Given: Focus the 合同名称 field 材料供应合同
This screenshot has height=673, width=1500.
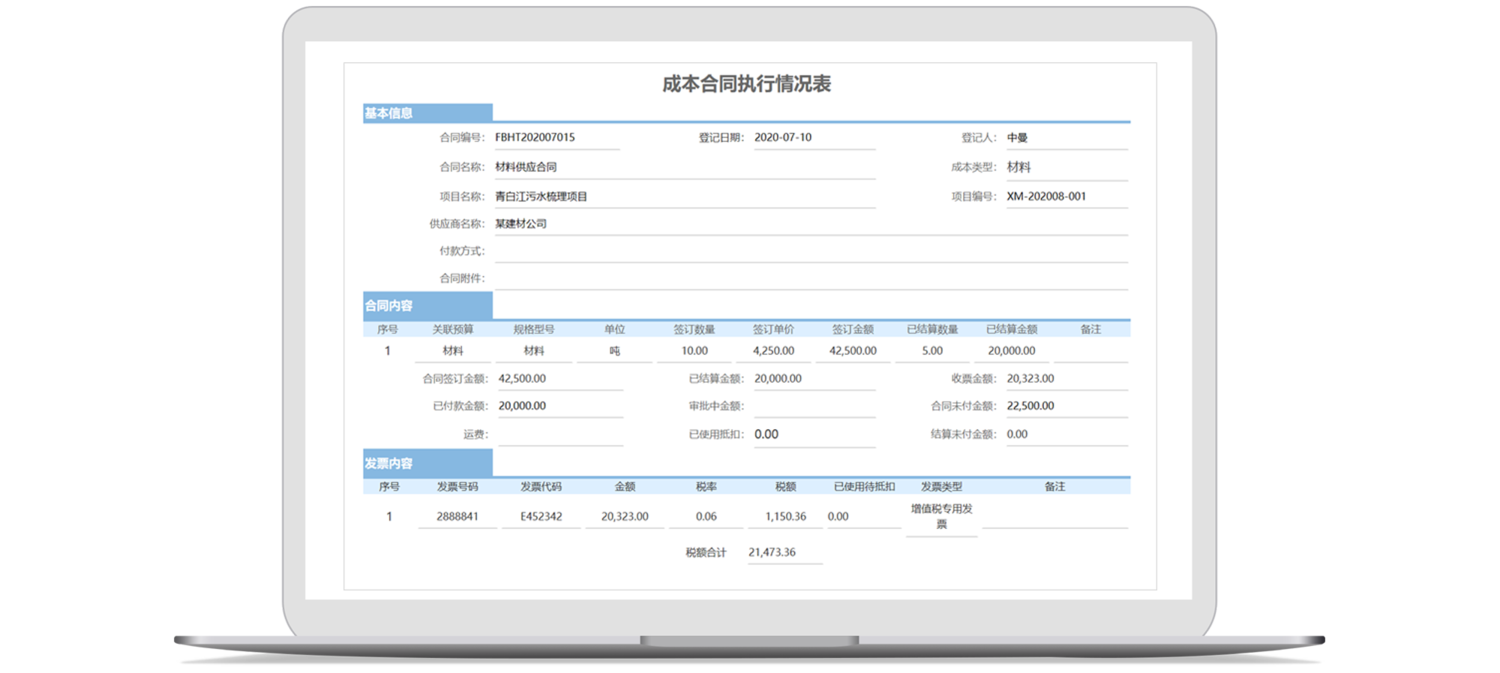Looking at the screenshot, I should [684, 168].
